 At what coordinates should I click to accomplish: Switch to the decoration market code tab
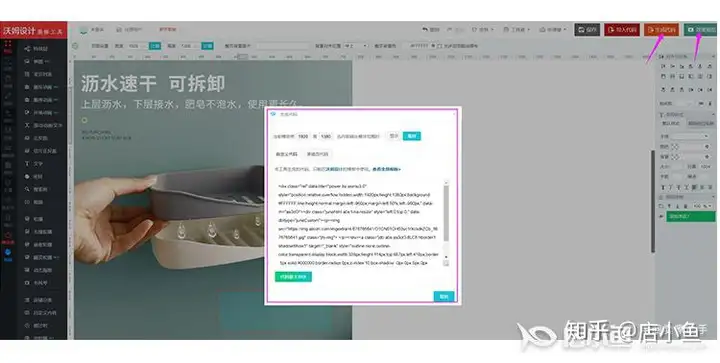[x=317, y=154]
